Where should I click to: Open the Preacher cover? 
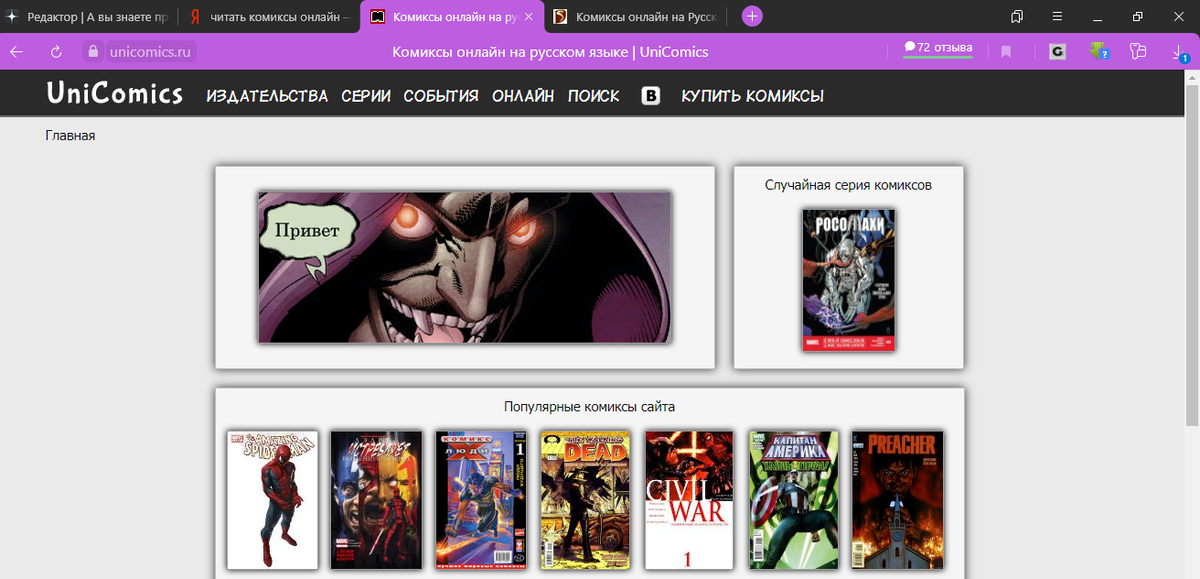897,500
